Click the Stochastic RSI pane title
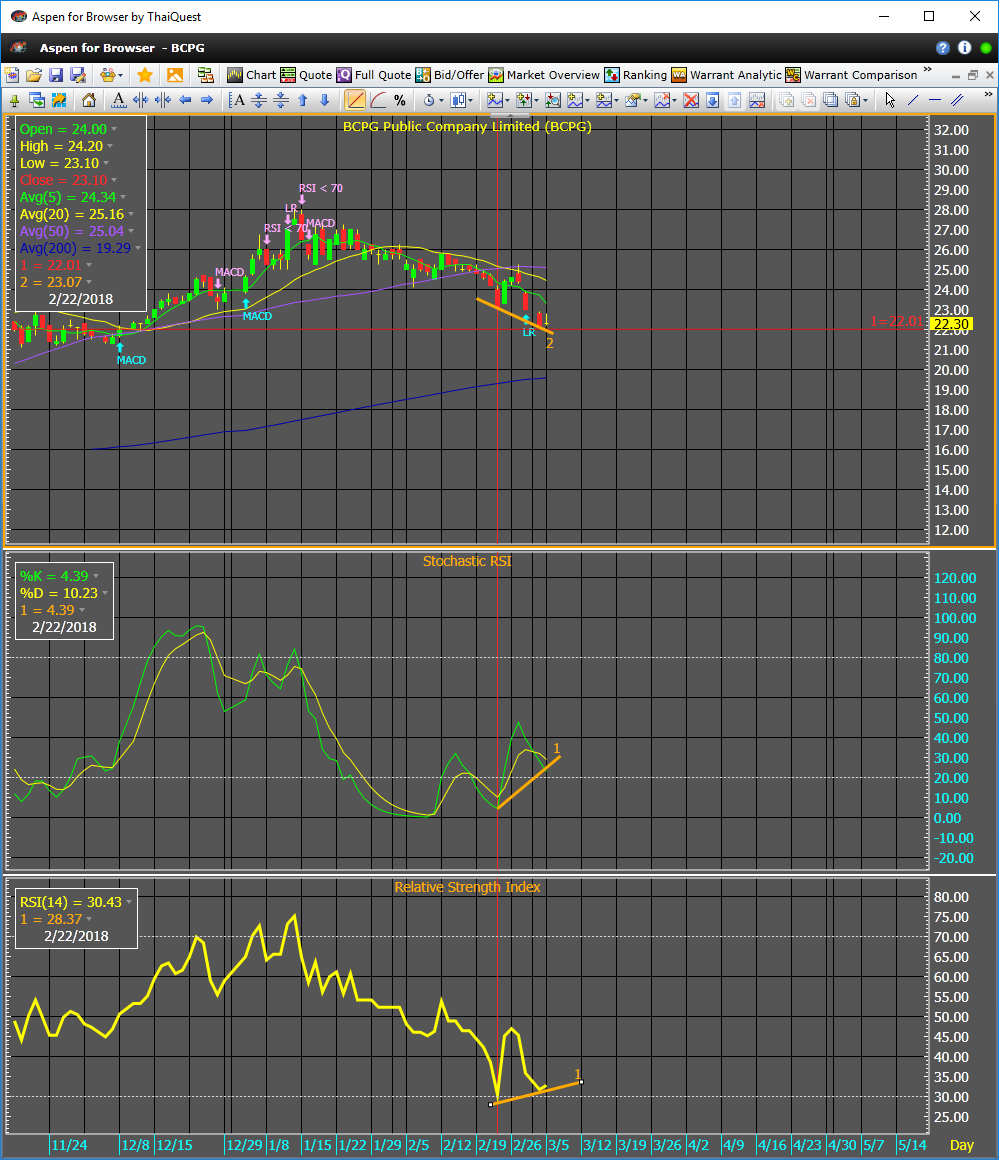999x1160 pixels. pyautogui.click(x=467, y=562)
